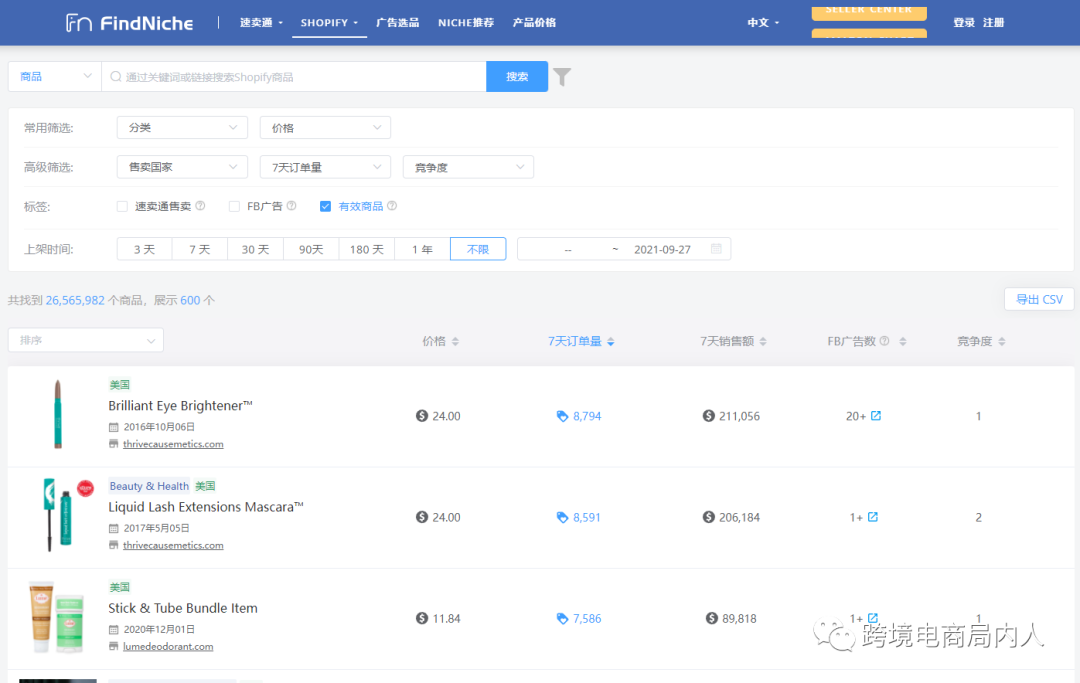Click the calendar icon in date range field
This screenshot has height=683, width=1080.
[x=716, y=249]
